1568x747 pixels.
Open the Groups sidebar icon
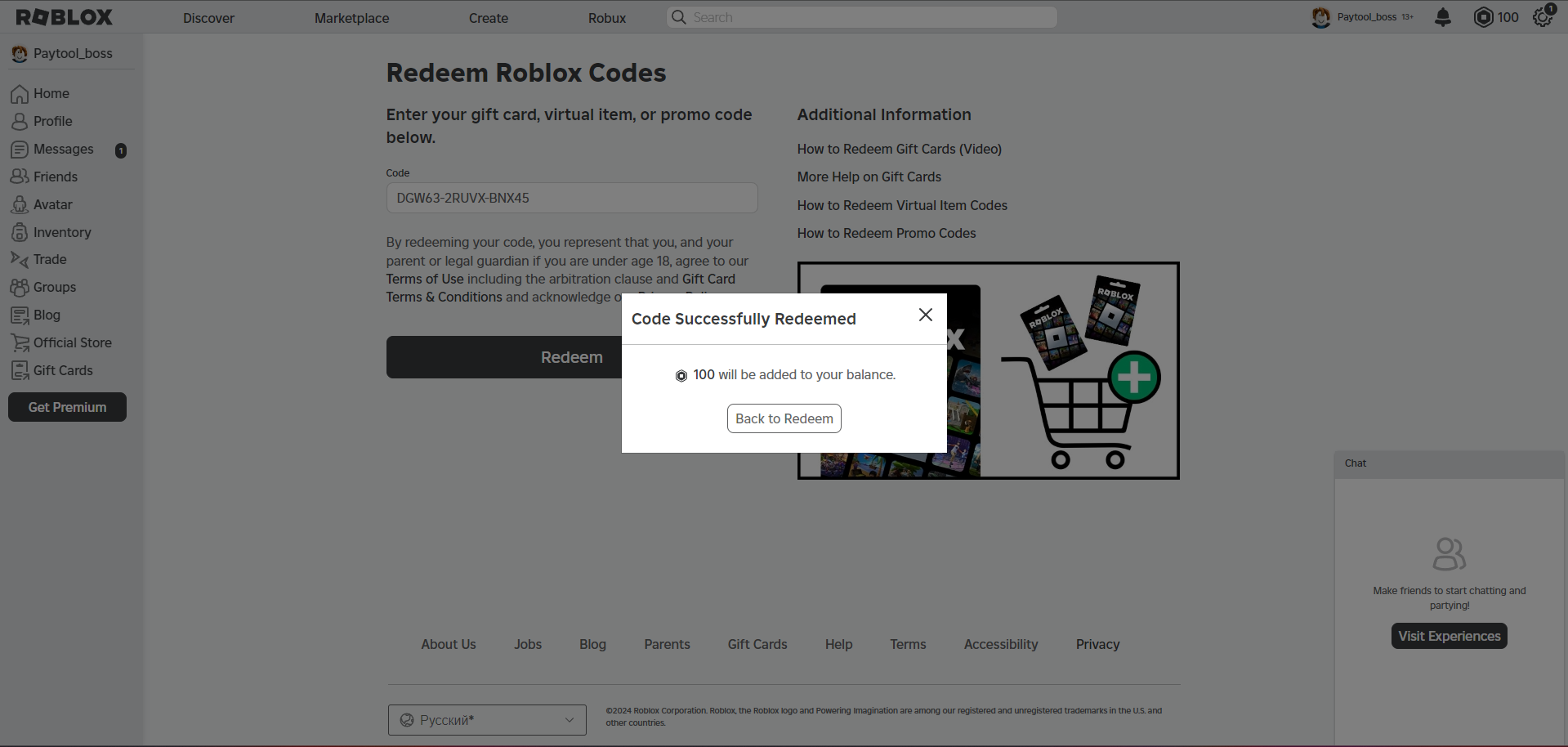[x=20, y=287]
